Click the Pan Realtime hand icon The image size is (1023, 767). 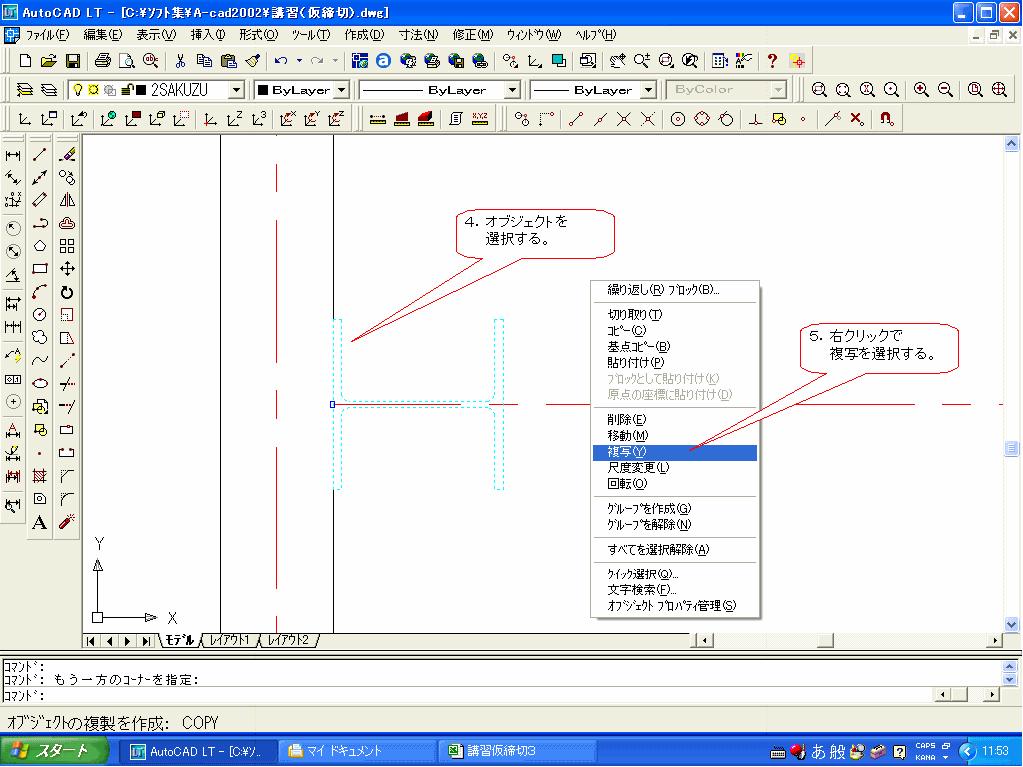[617, 61]
